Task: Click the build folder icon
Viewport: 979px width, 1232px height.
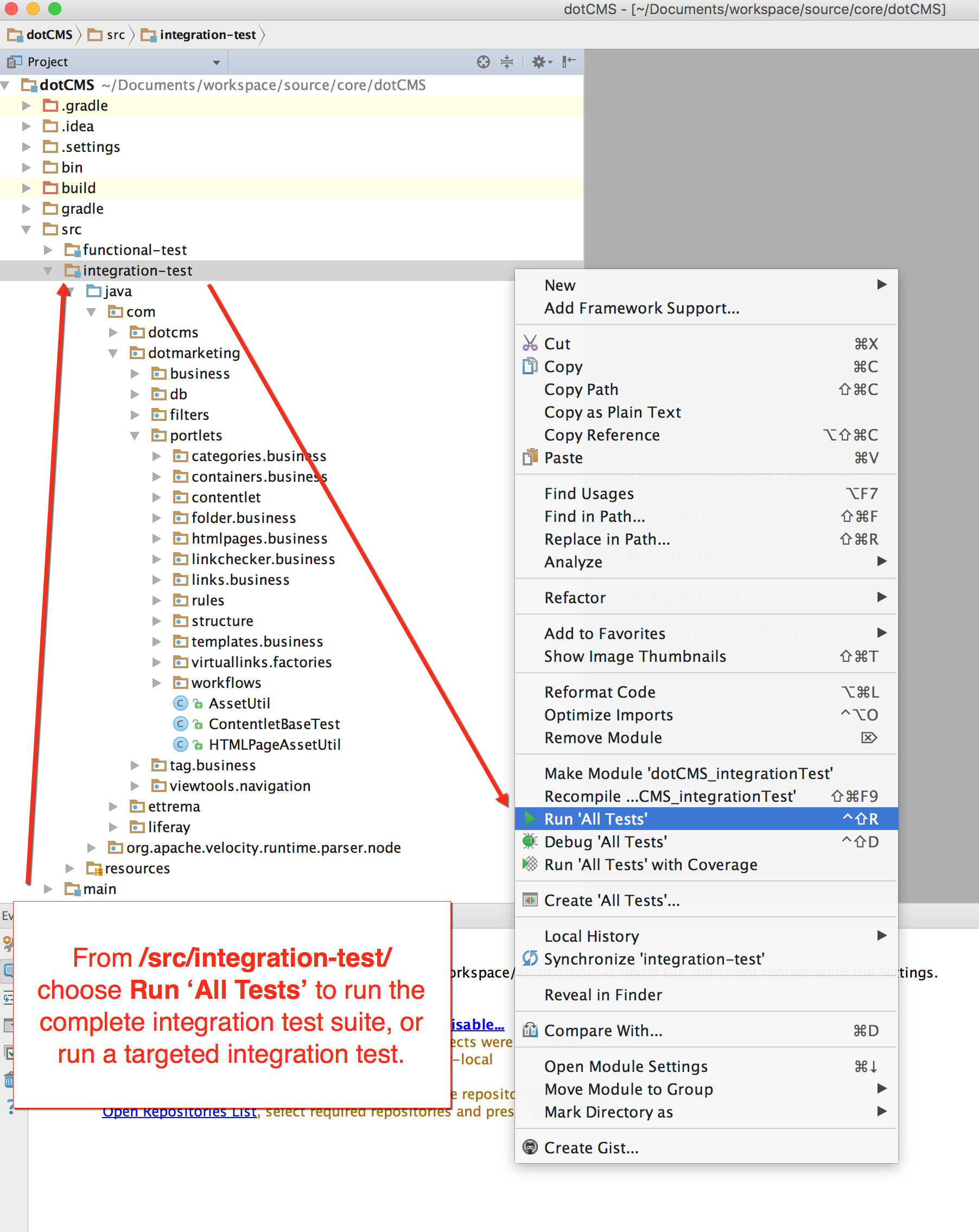Action: (51, 187)
